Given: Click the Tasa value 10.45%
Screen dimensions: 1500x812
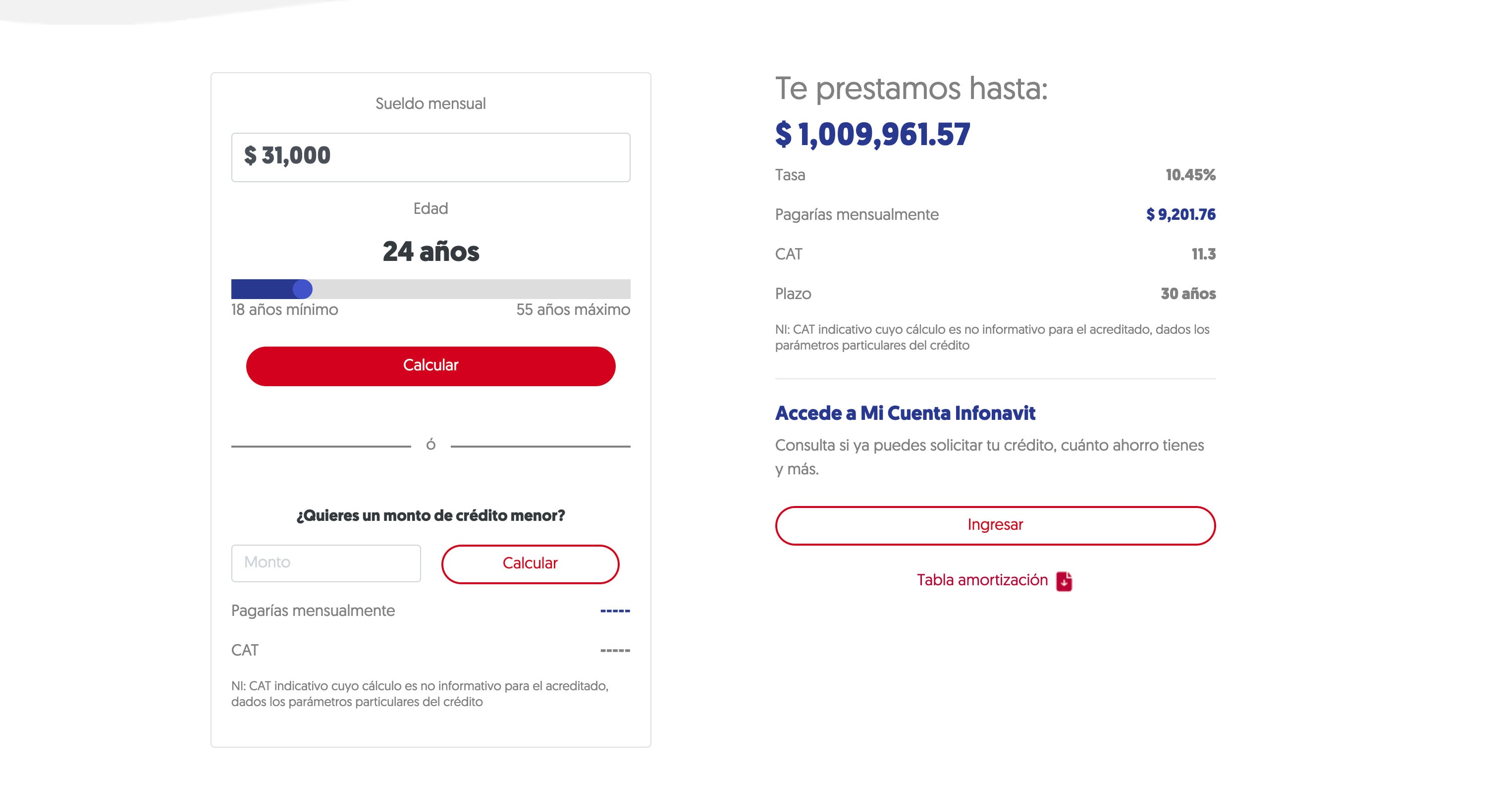Looking at the screenshot, I should (1189, 174).
